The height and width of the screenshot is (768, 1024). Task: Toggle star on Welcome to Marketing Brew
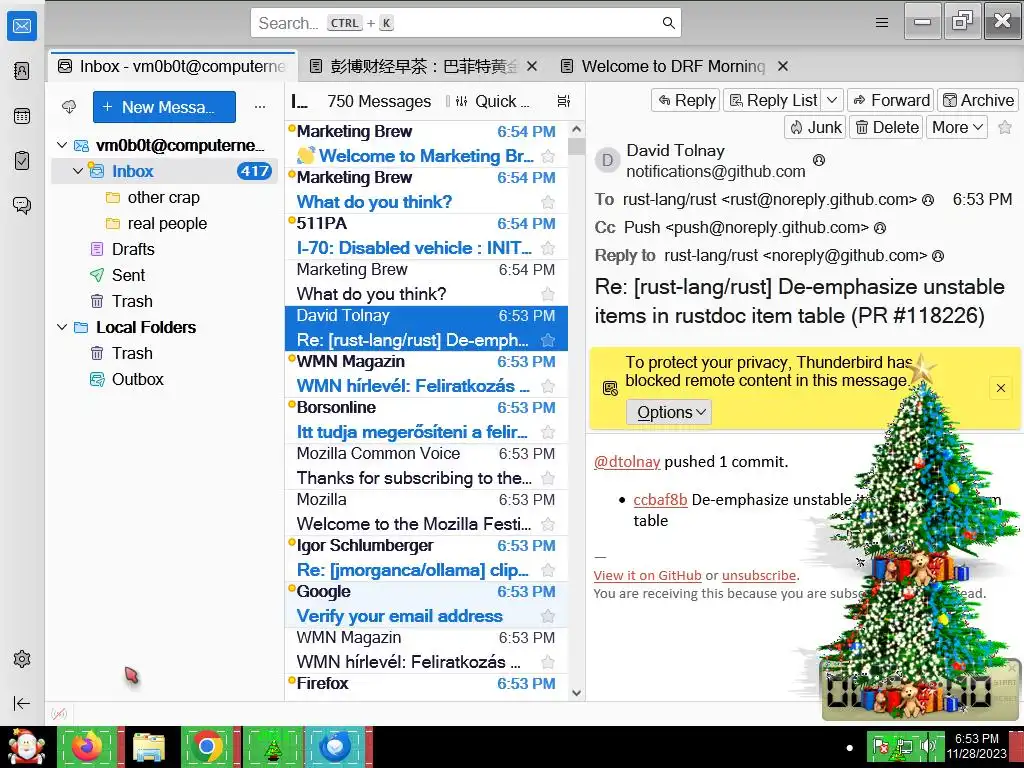(x=548, y=156)
